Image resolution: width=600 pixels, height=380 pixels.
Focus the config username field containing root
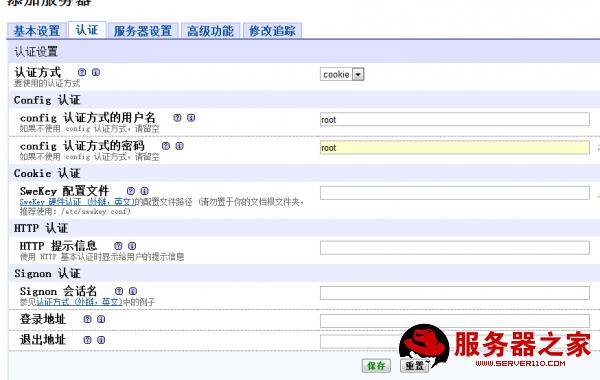tap(455, 119)
